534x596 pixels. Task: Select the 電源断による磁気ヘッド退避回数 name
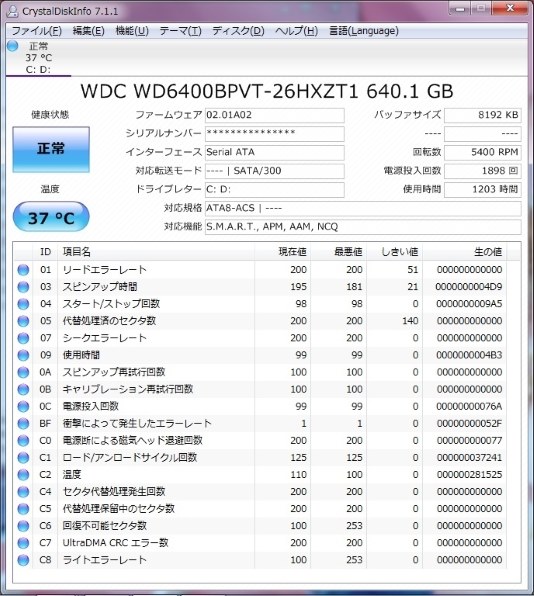tap(133, 441)
